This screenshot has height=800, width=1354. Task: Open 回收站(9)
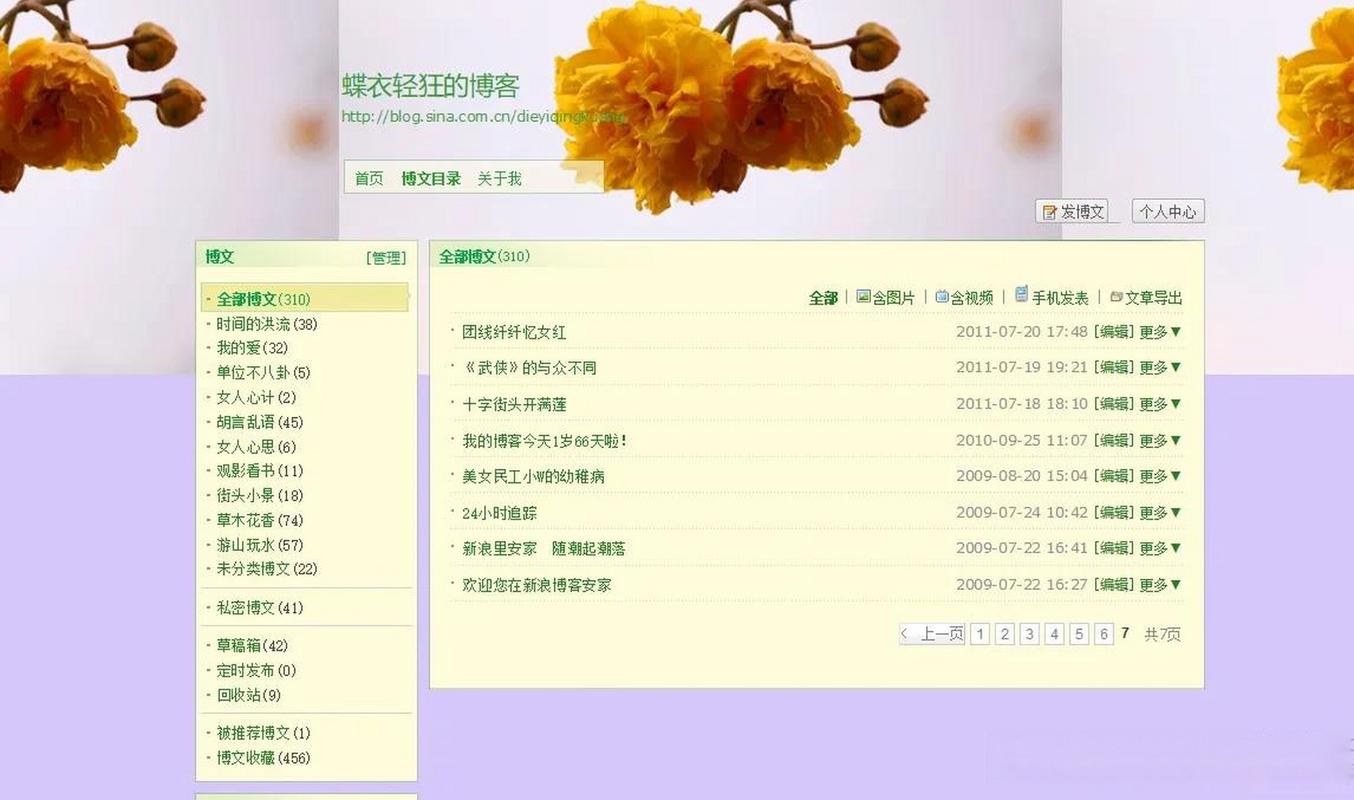249,695
